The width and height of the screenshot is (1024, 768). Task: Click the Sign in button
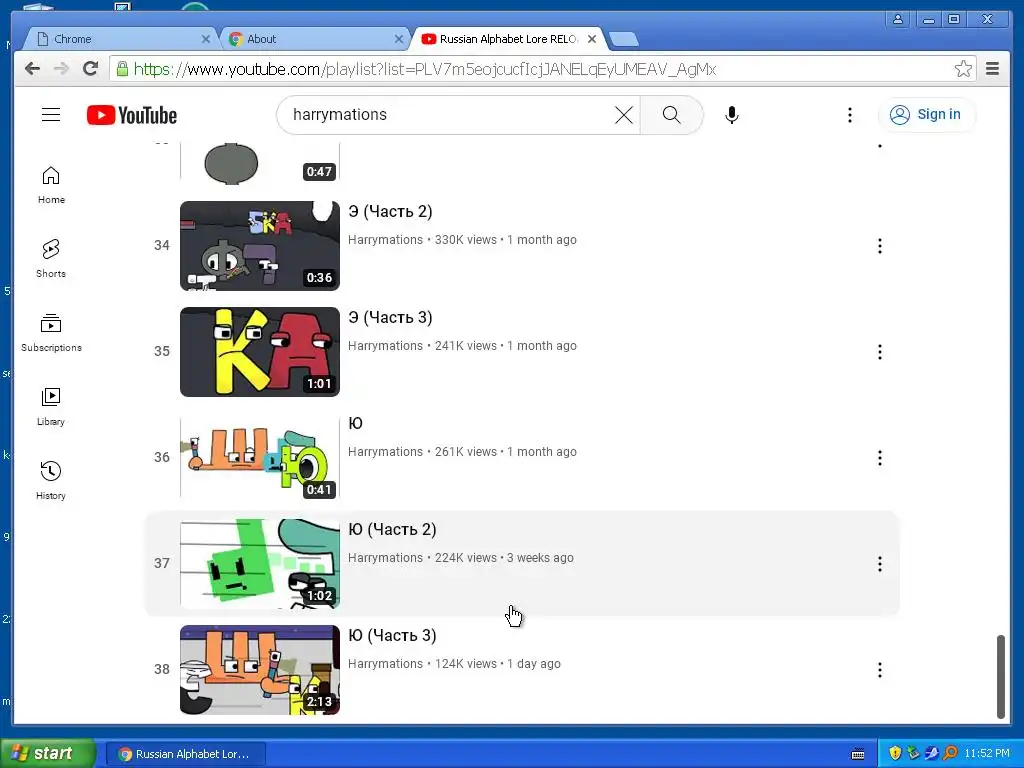point(926,115)
